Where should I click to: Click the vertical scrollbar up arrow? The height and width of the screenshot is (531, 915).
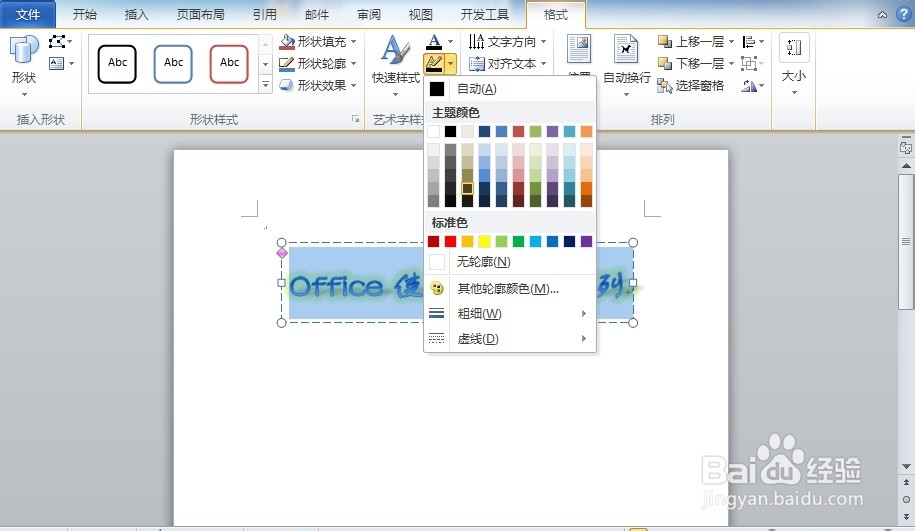(906, 166)
